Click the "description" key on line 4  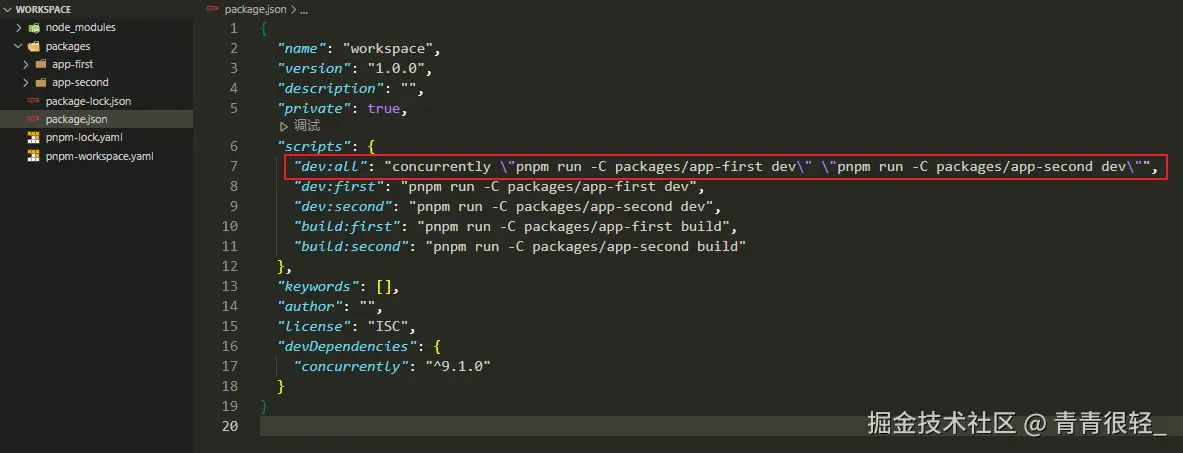pos(330,88)
